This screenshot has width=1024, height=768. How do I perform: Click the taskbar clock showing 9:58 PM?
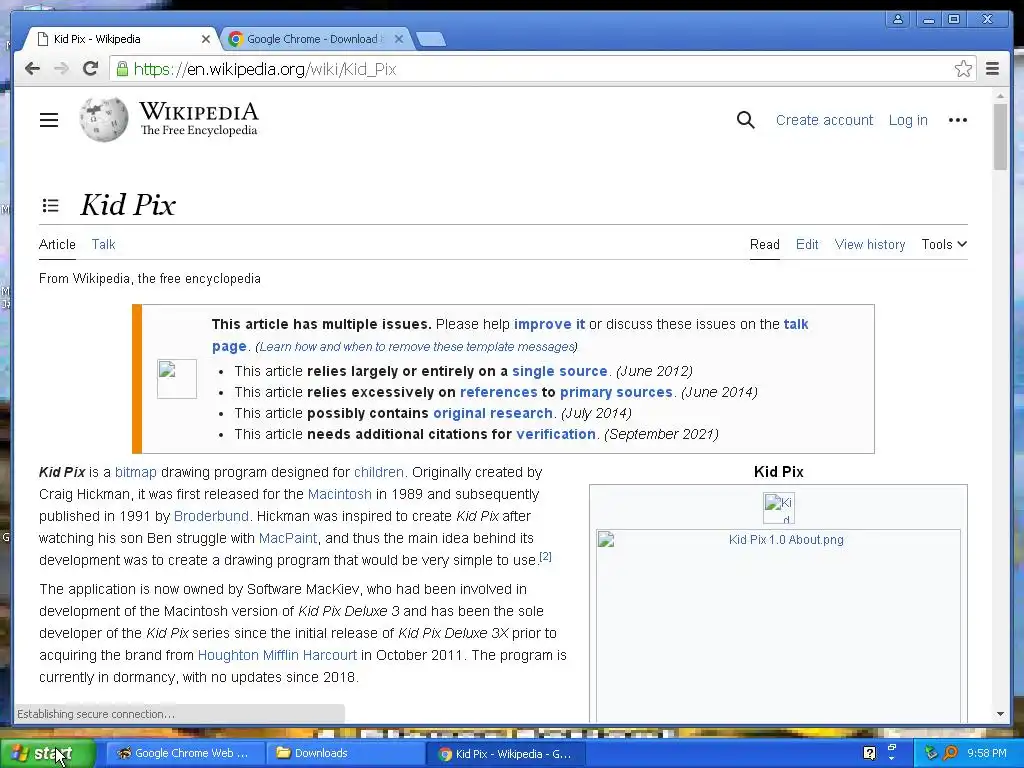(987, 753)
